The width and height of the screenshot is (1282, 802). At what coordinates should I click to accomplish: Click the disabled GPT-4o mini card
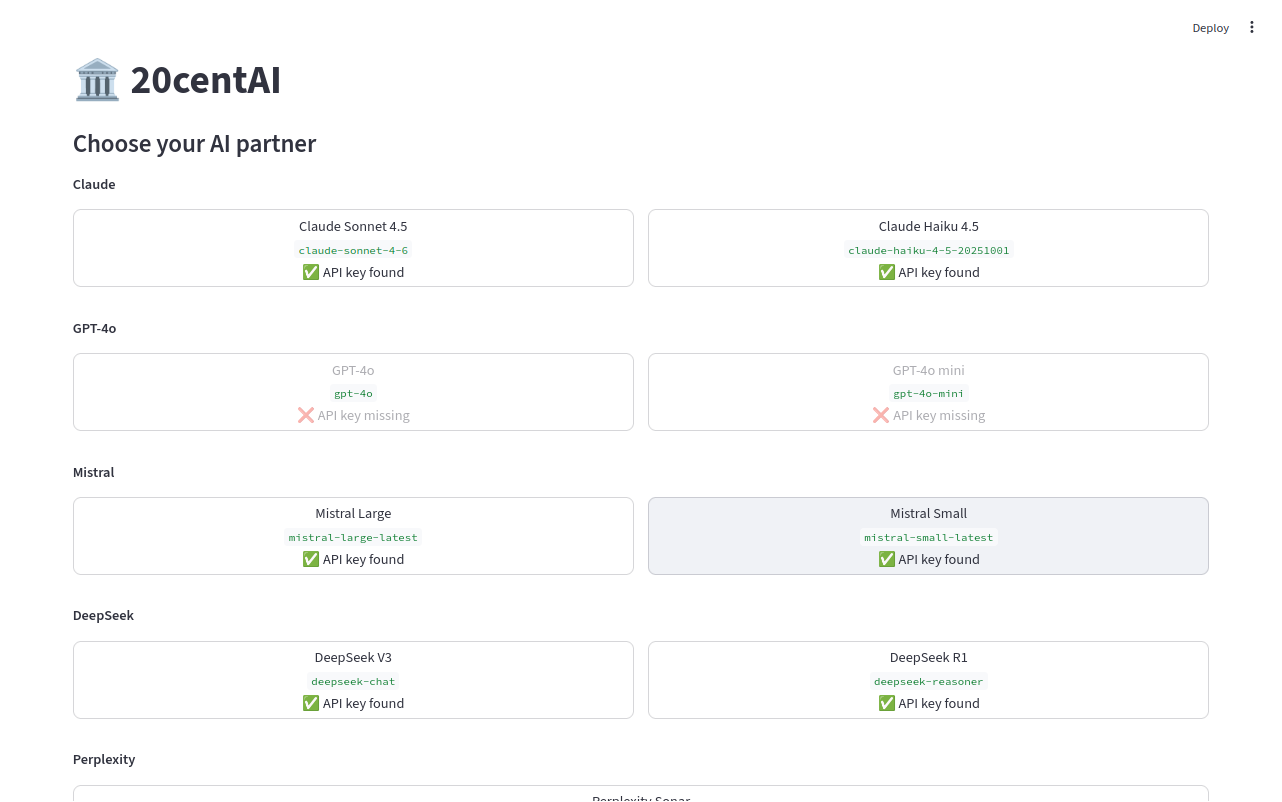coord(928,392)
